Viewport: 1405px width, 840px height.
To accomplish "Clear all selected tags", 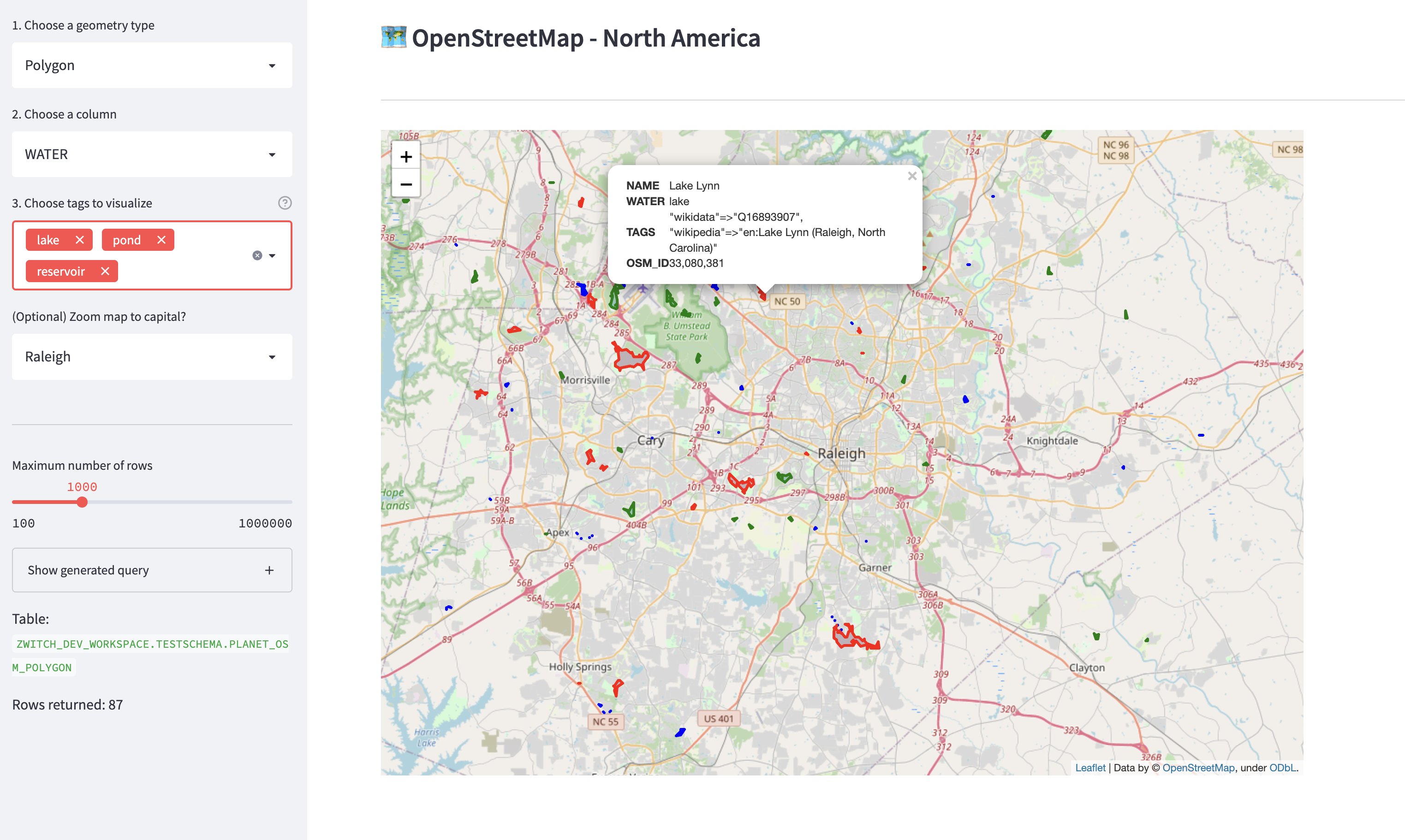I will pyautogui.click(x=257, y=255).
